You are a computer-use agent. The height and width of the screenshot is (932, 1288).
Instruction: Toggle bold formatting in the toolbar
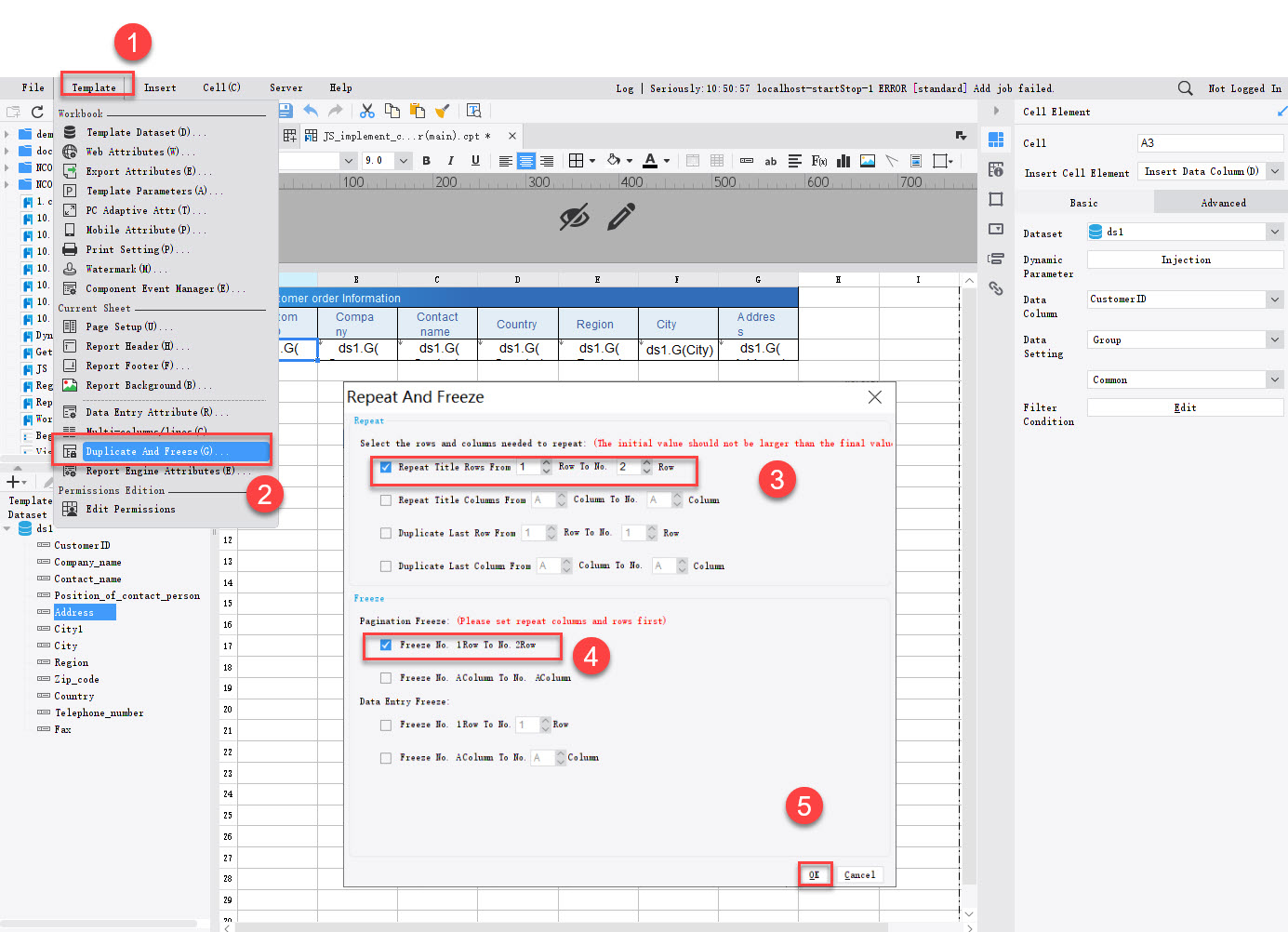click(x=426, y=160)
